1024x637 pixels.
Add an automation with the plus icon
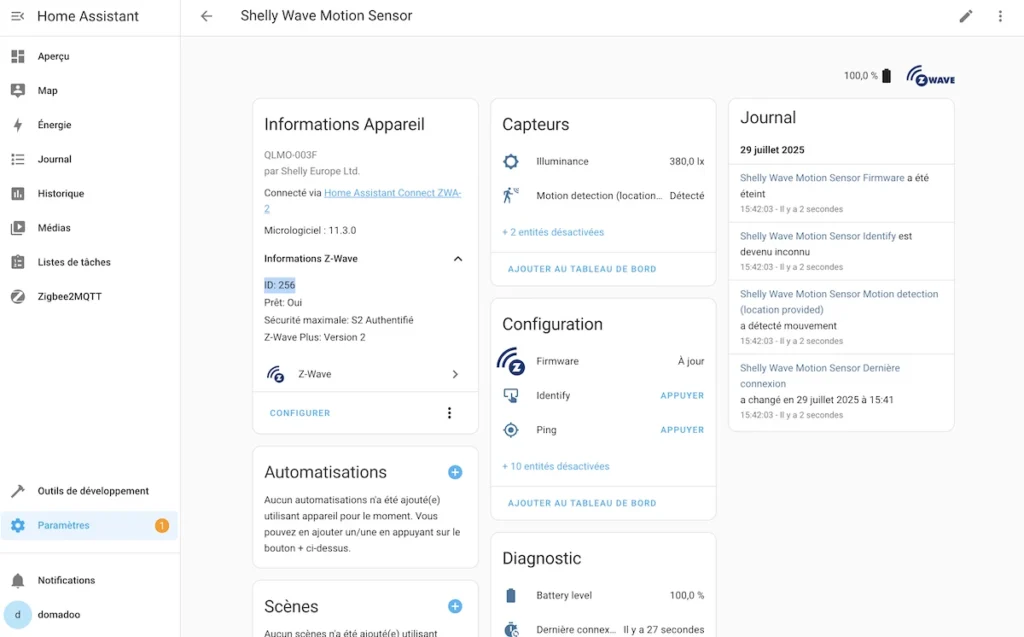(455, 472)
